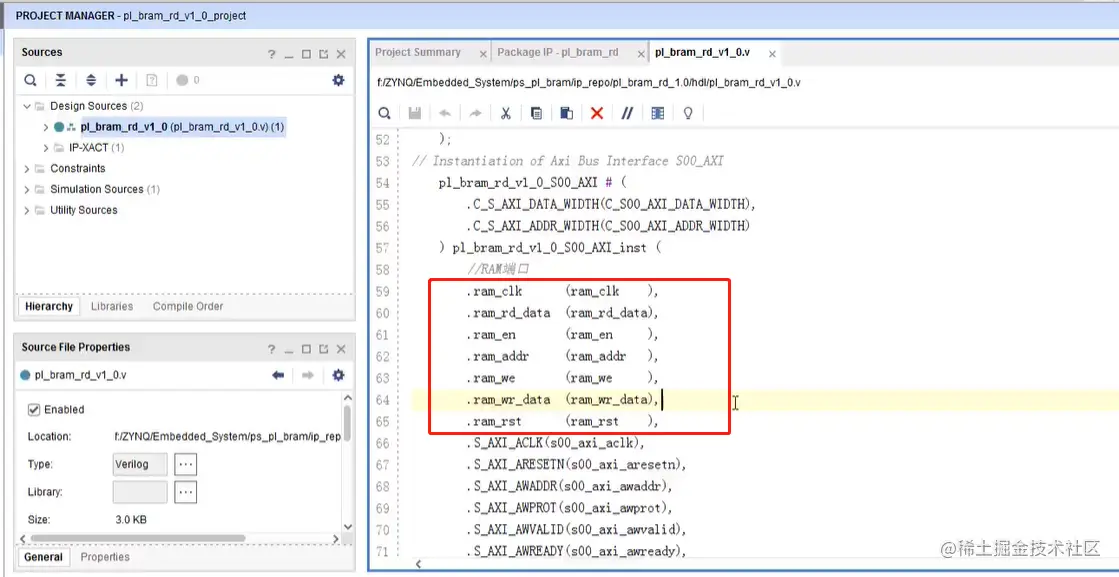Add sources with the plus icon
Viewport: 1119px width, 577px height.
tap(121, 80)
